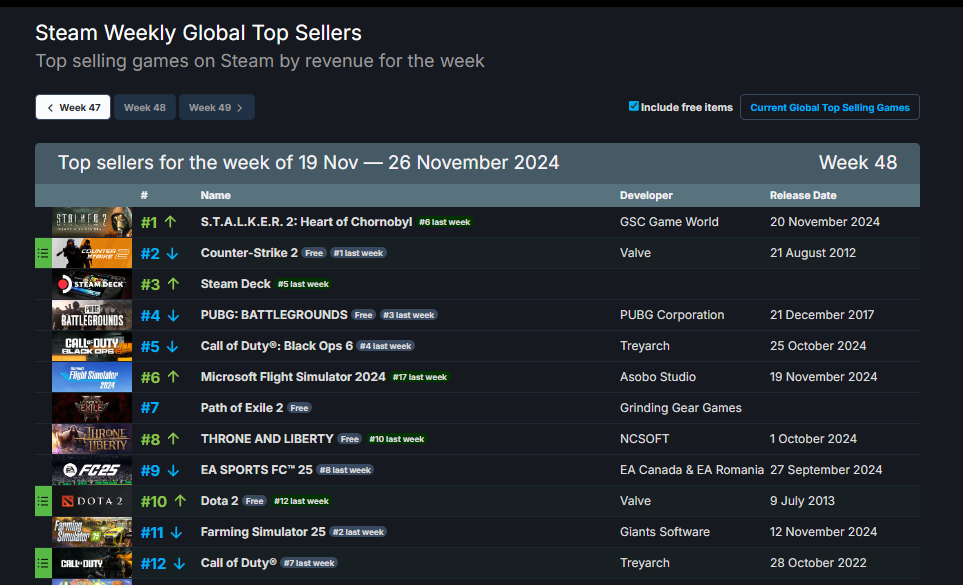Viewport: 963px width, 585px height.
Task: Click the Throne and Liberty thumbnail
Action: [92, 439]
